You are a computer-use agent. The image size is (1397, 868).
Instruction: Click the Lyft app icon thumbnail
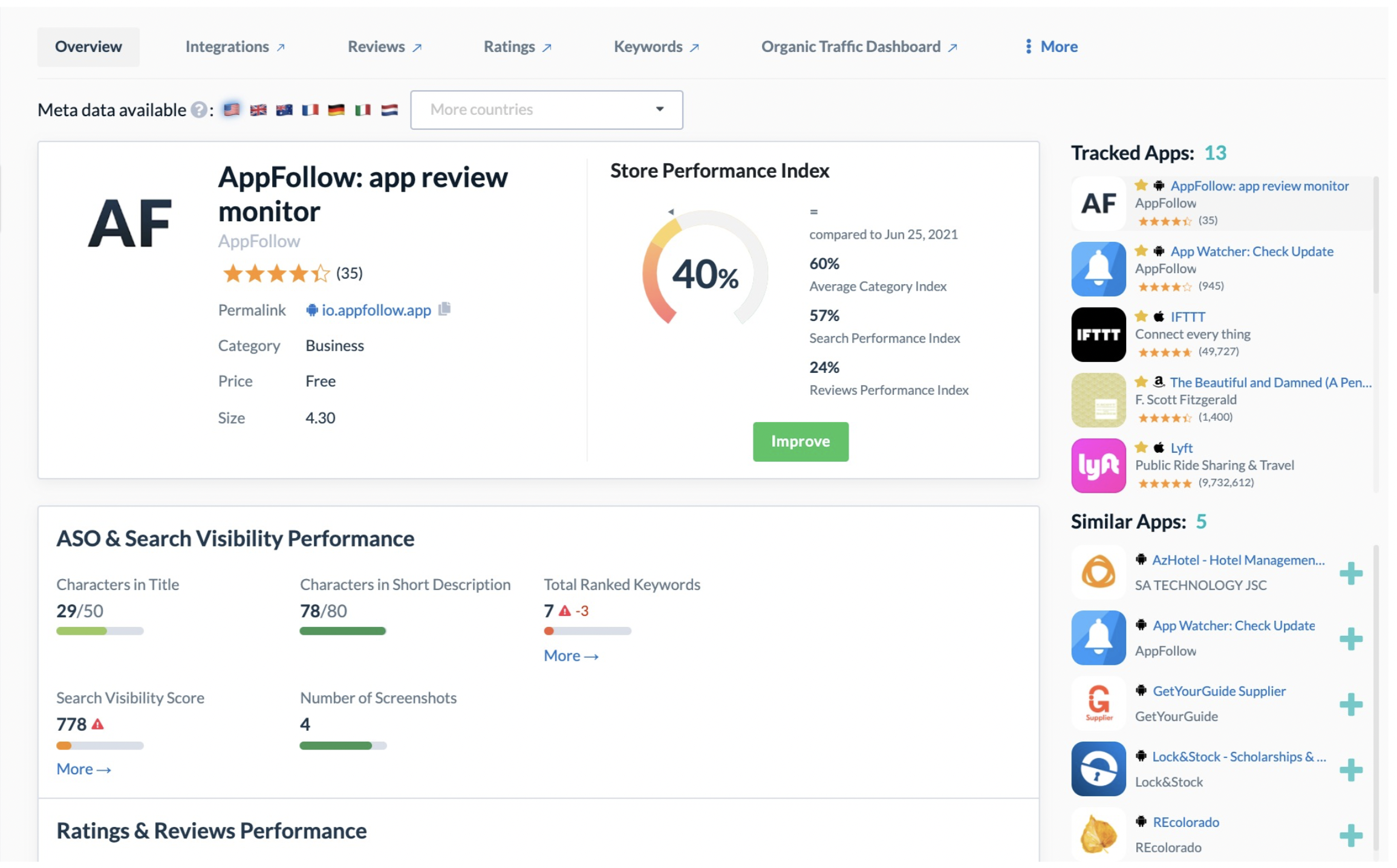pos(1098,465)
